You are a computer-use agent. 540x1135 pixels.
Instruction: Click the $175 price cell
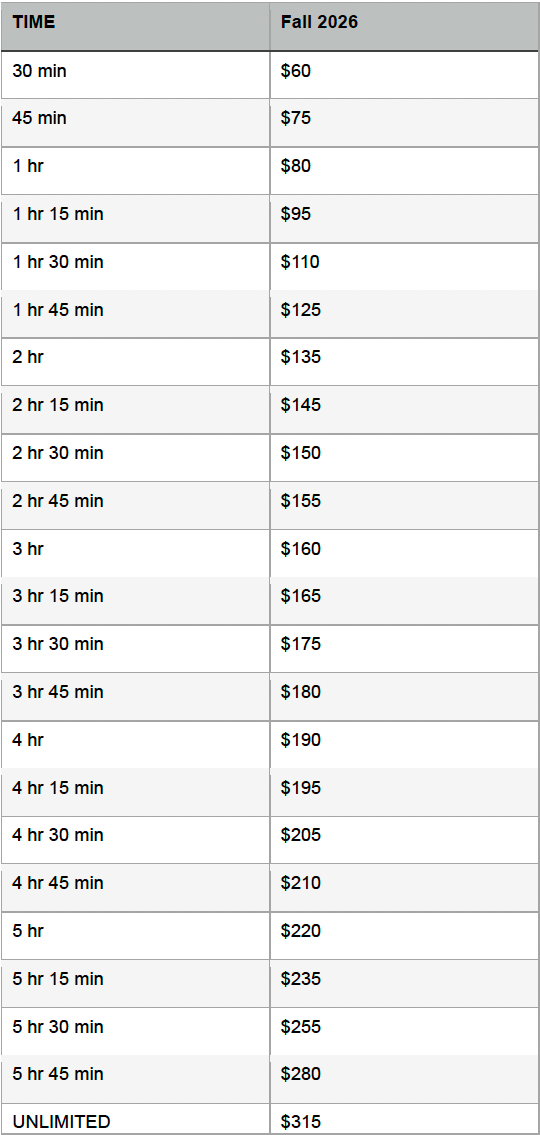405,648
